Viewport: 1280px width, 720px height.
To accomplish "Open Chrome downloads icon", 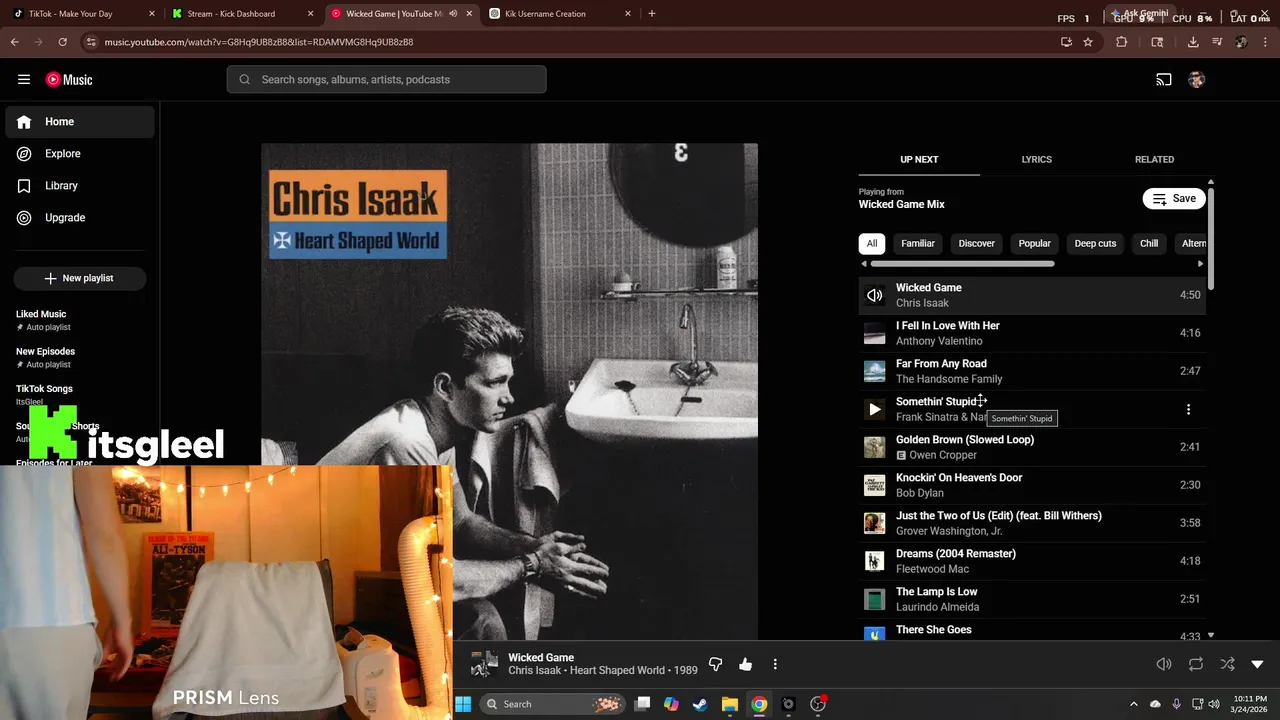I will pos(1193,42).
